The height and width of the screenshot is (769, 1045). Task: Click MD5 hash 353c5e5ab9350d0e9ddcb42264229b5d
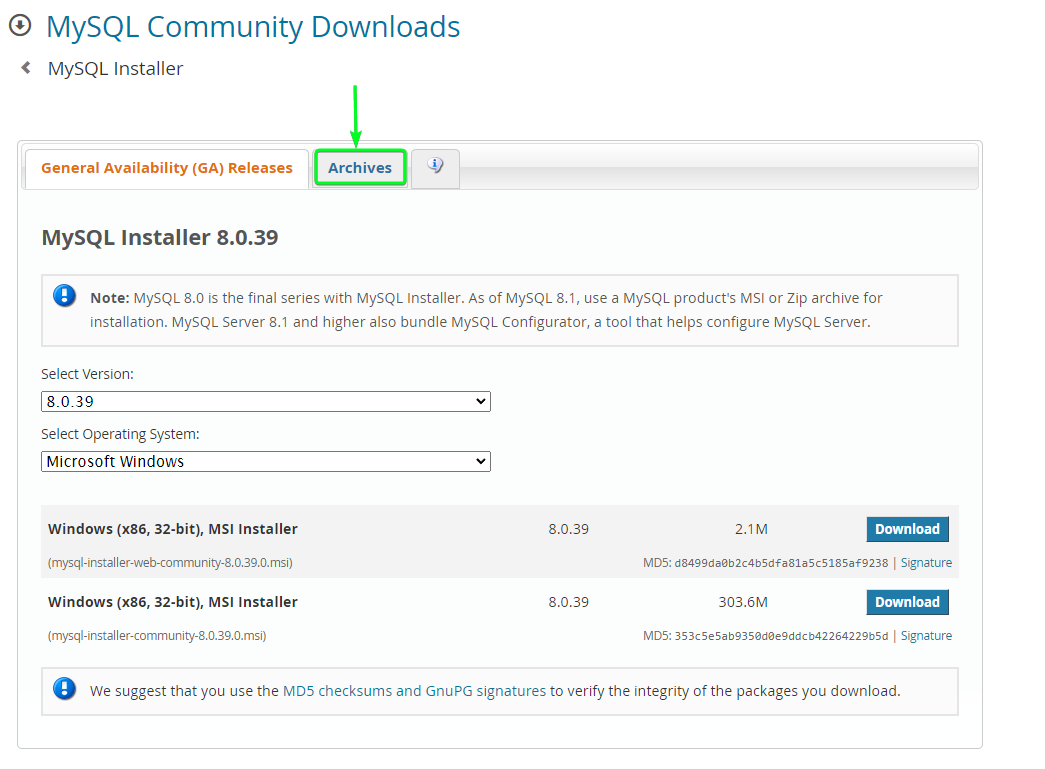(x=781, y=636)
